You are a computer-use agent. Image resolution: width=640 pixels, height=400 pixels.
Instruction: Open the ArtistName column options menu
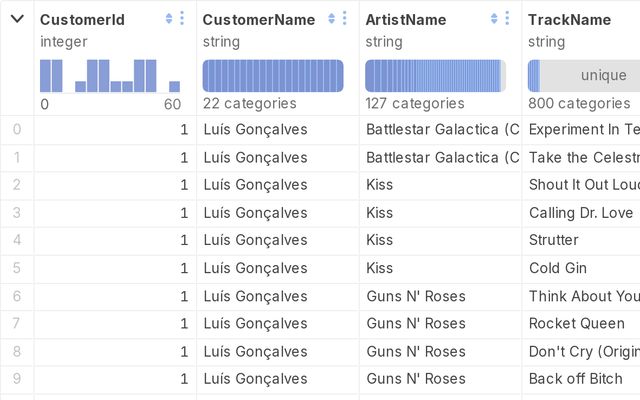pyautogui.click(x=508, y=19)
